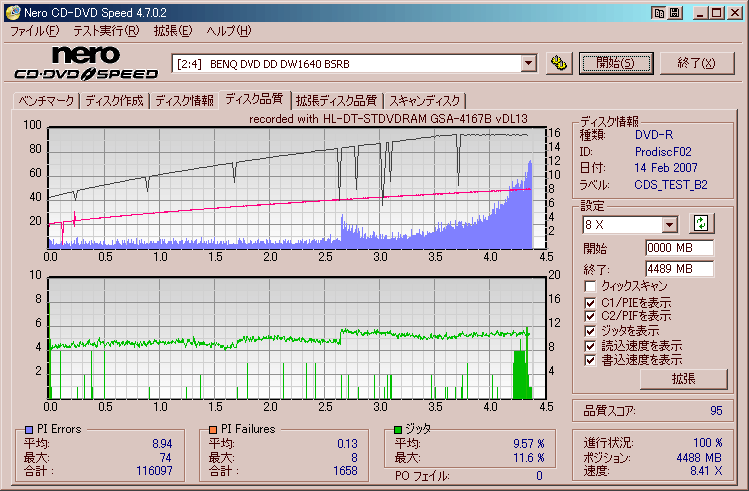This screenshot has height=491, width=749.
Task: Click the 14 Feb 2007 date value
Action: click(x=666, y=168)
